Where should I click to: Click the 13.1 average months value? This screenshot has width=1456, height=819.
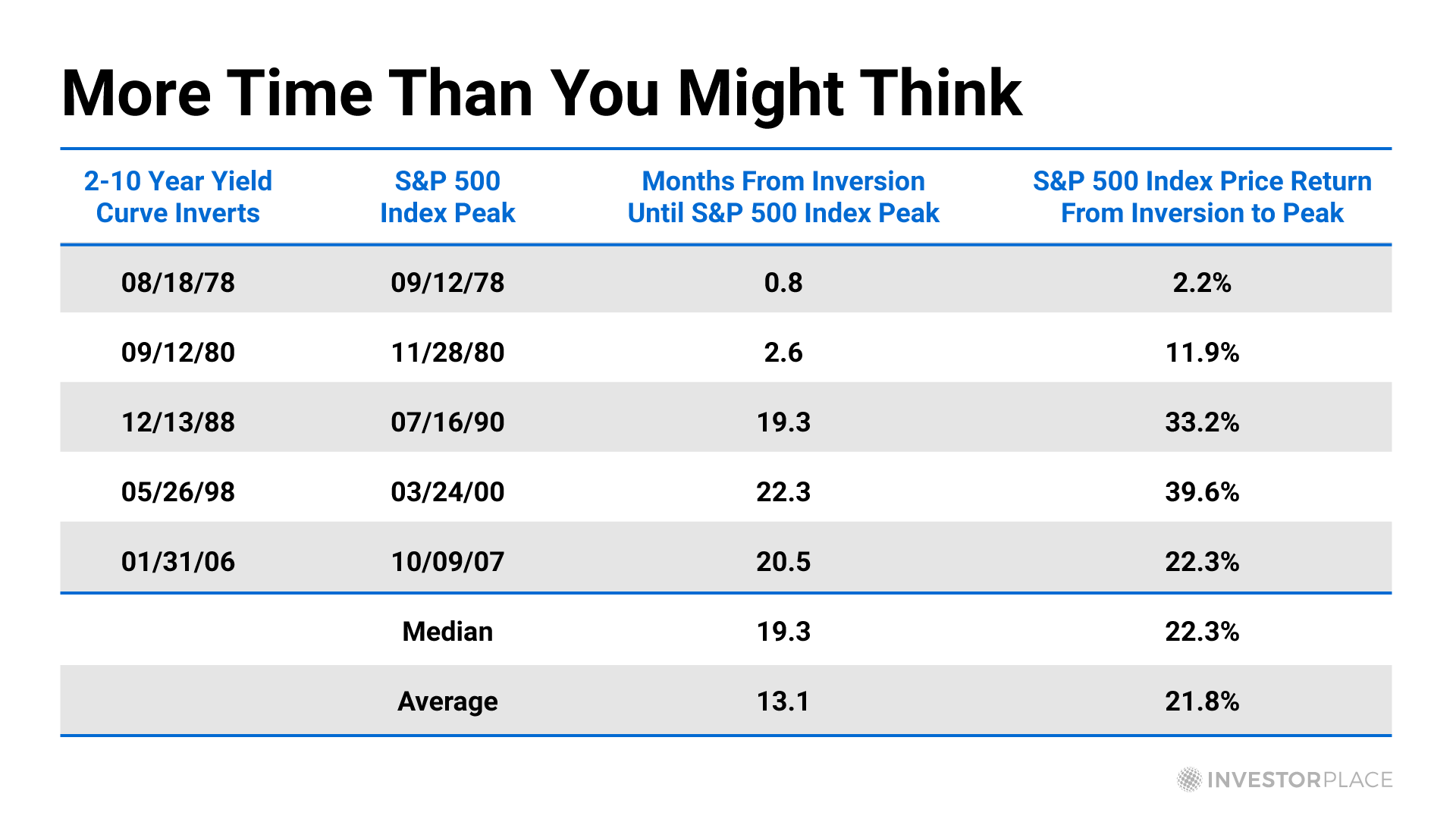click(x=783, y=701)
